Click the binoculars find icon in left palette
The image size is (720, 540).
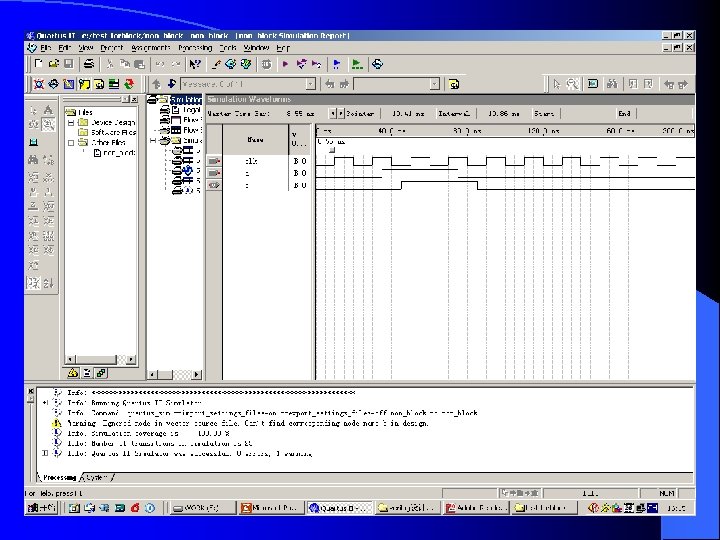click(33, 159)
